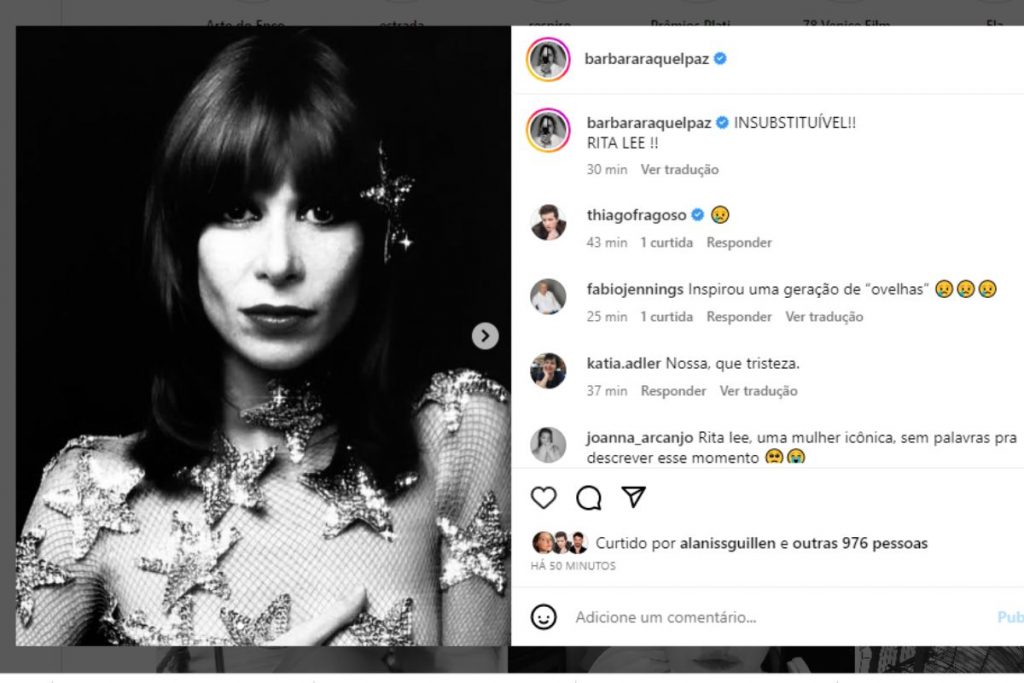Like the post using the heart icon
The height and width of the screenshot is (683, 1024).
(543, 497)
